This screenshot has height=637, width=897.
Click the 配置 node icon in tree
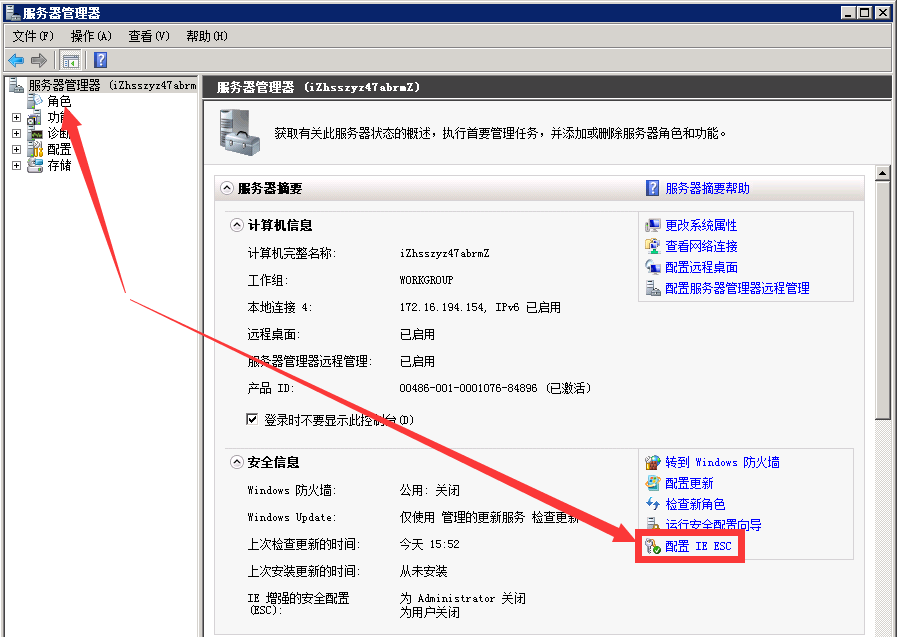pyautogui.click(x=35, y=149)
